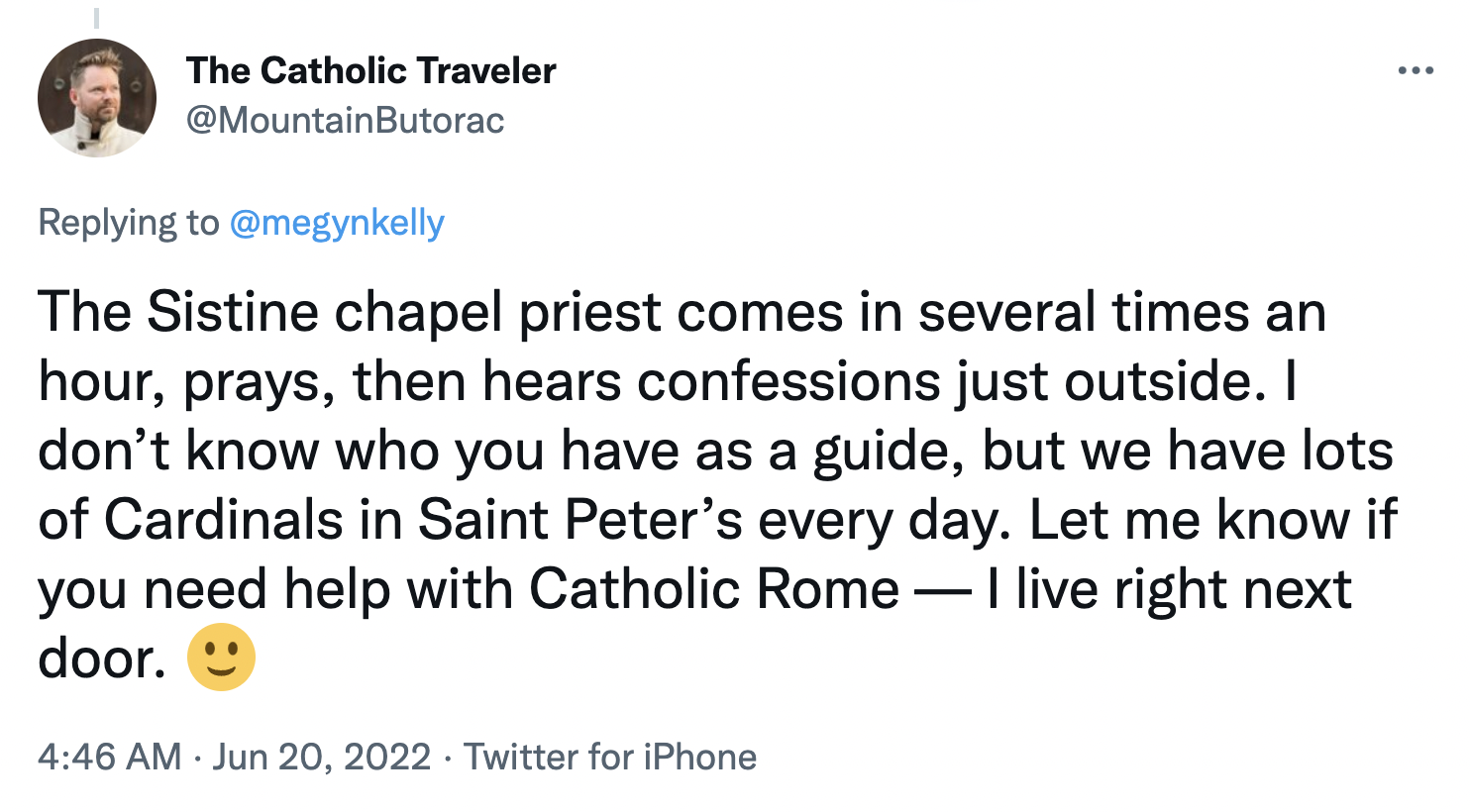Click the @MountainButorac handle
1470x812 pixels.
point(345,120)
